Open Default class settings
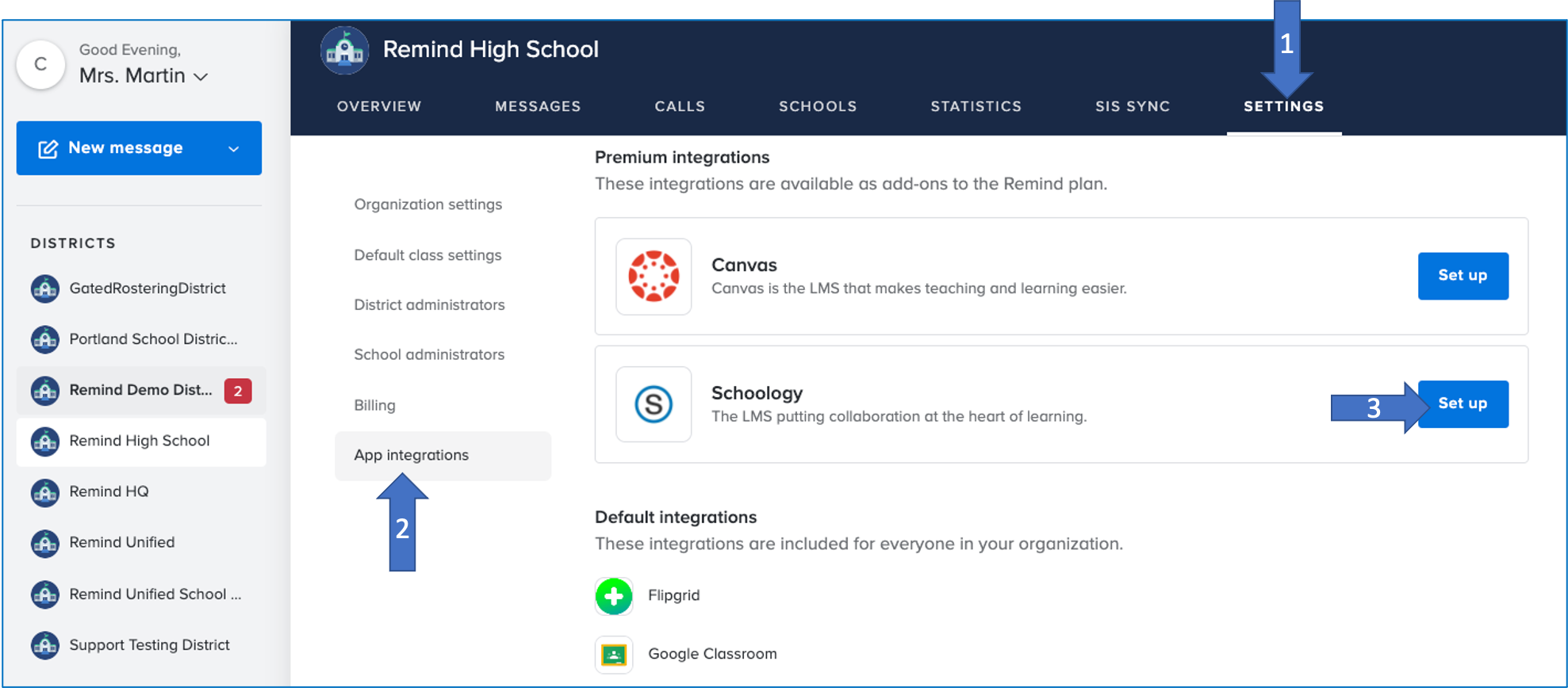The image size is (1568, 688). tap(427, 255)
